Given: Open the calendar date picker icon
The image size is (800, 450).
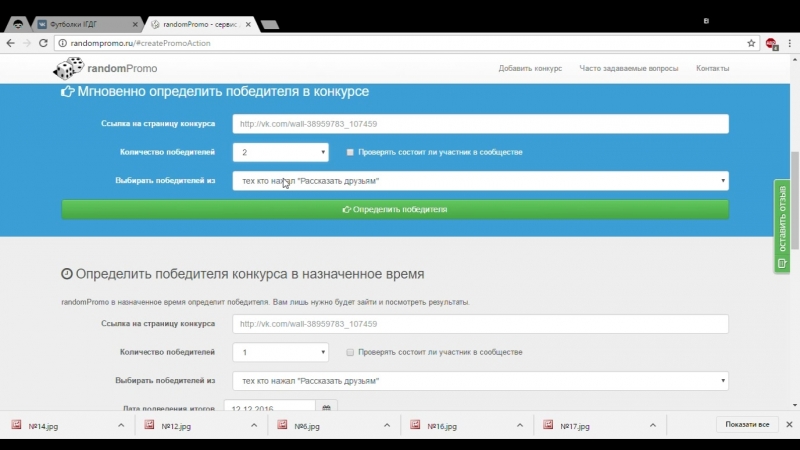Looking at the screenshot, I should click(x=326, y=408).
